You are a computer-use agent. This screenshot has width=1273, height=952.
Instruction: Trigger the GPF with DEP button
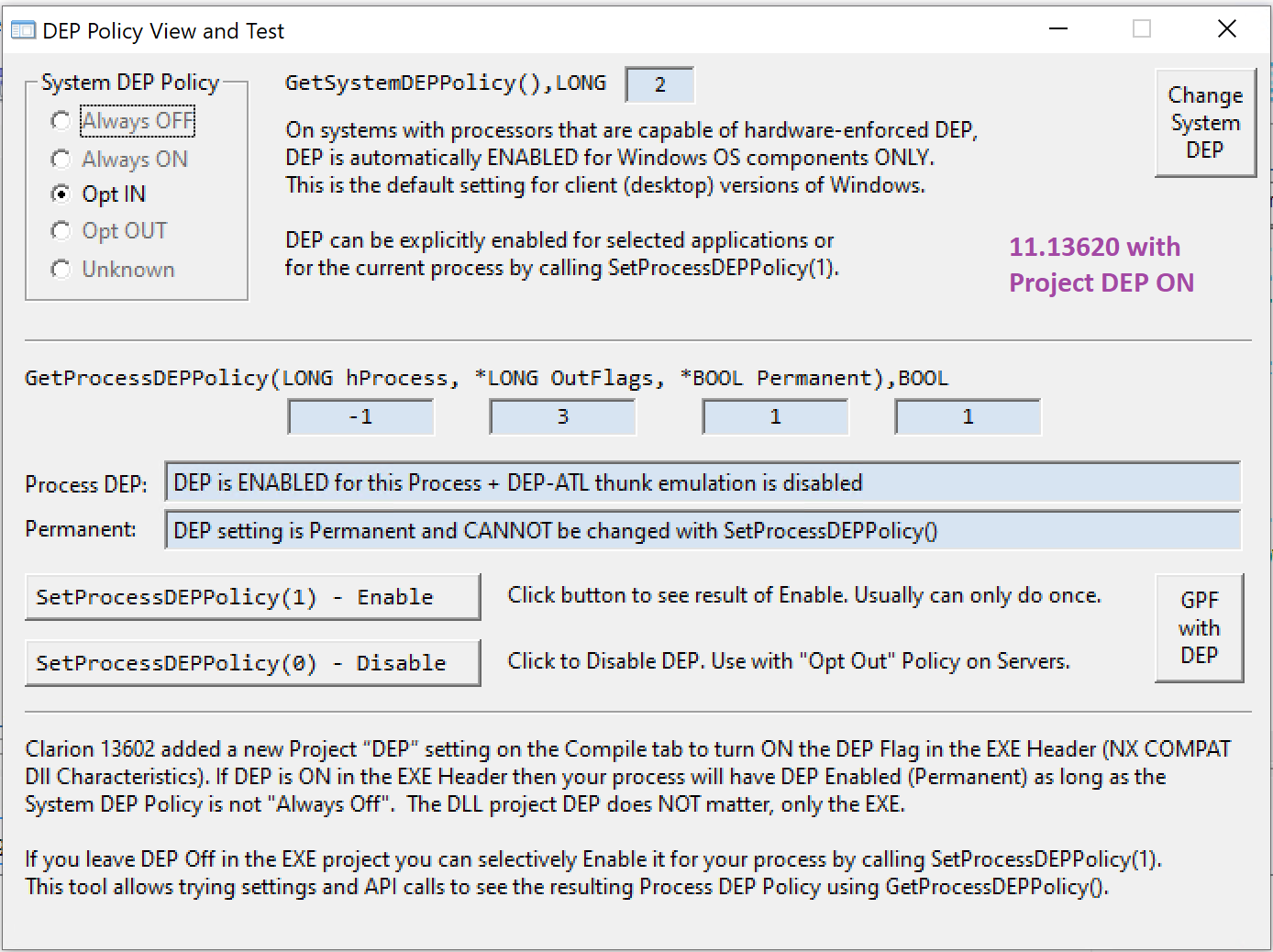tap(1199, 628)
